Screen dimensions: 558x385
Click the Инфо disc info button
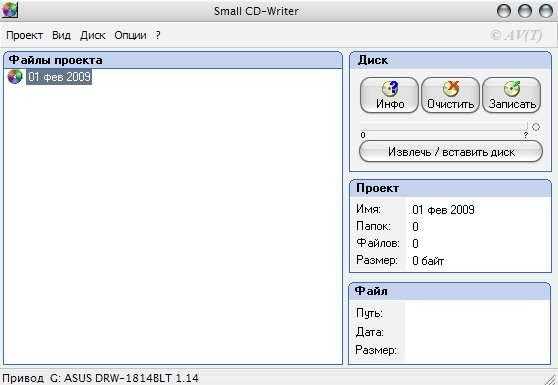pos(389,95)
